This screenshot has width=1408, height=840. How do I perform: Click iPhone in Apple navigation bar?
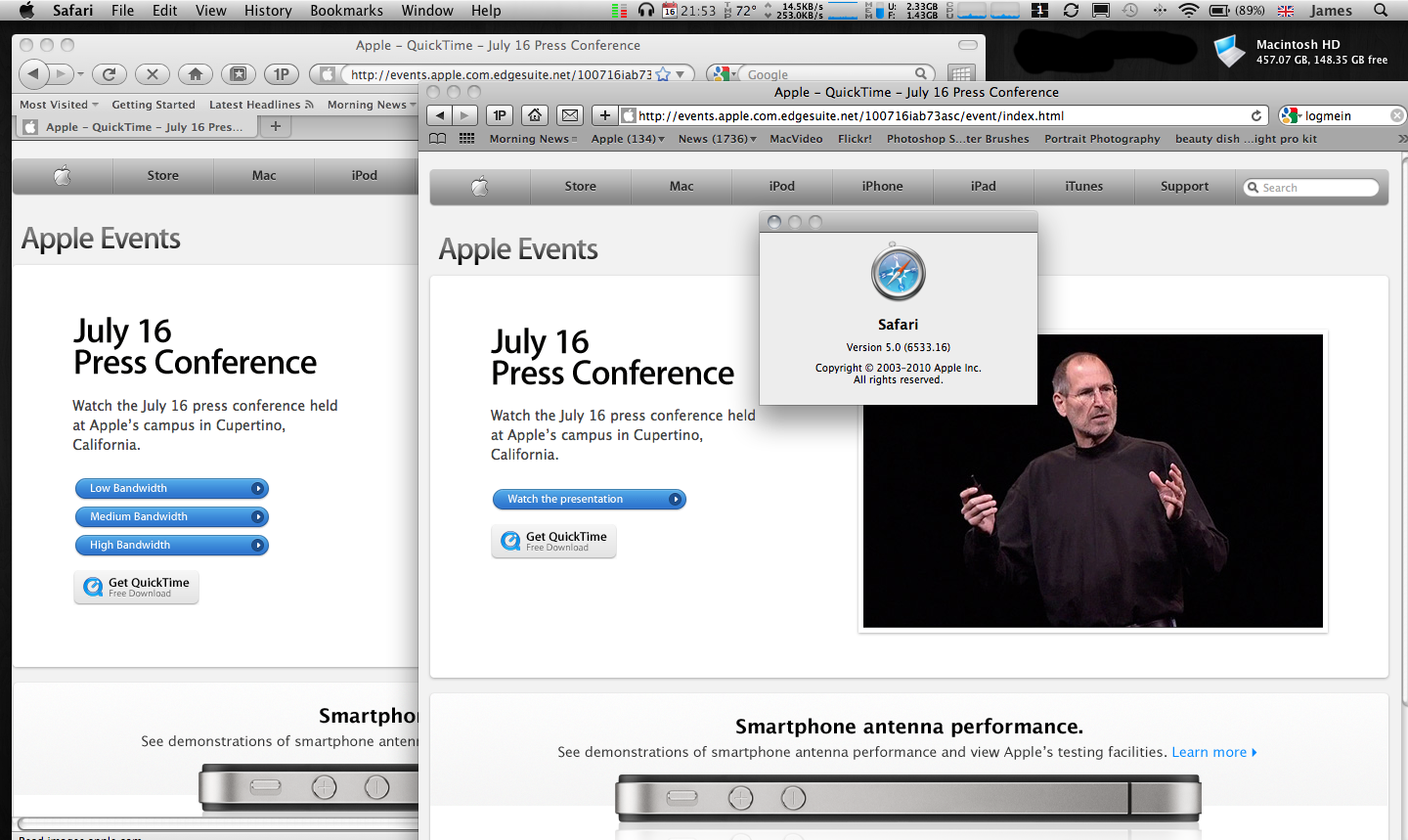pyautogui.click(x=883, y=186)
